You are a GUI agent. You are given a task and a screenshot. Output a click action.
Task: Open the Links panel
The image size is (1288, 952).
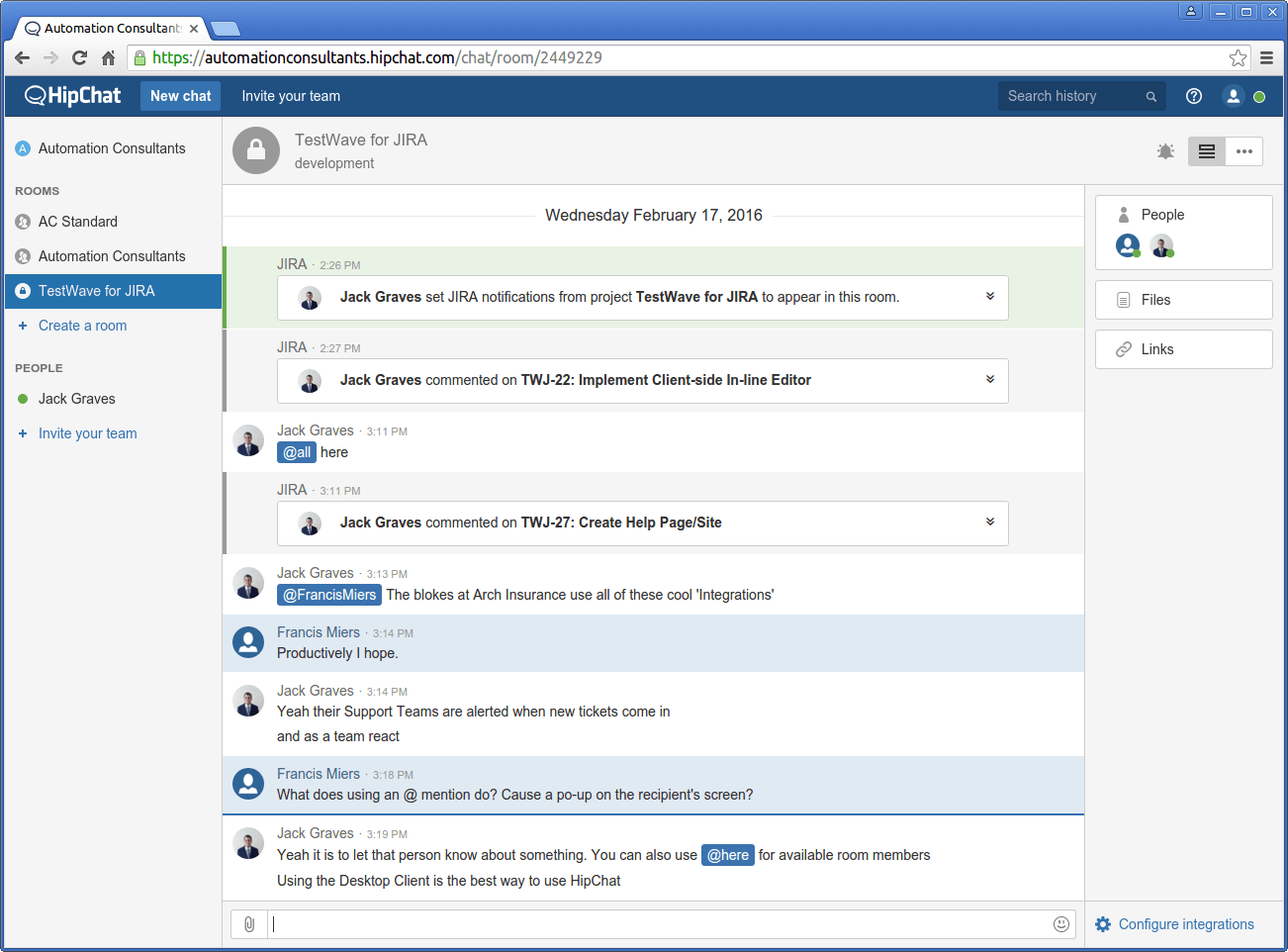tap(1183, 349)
